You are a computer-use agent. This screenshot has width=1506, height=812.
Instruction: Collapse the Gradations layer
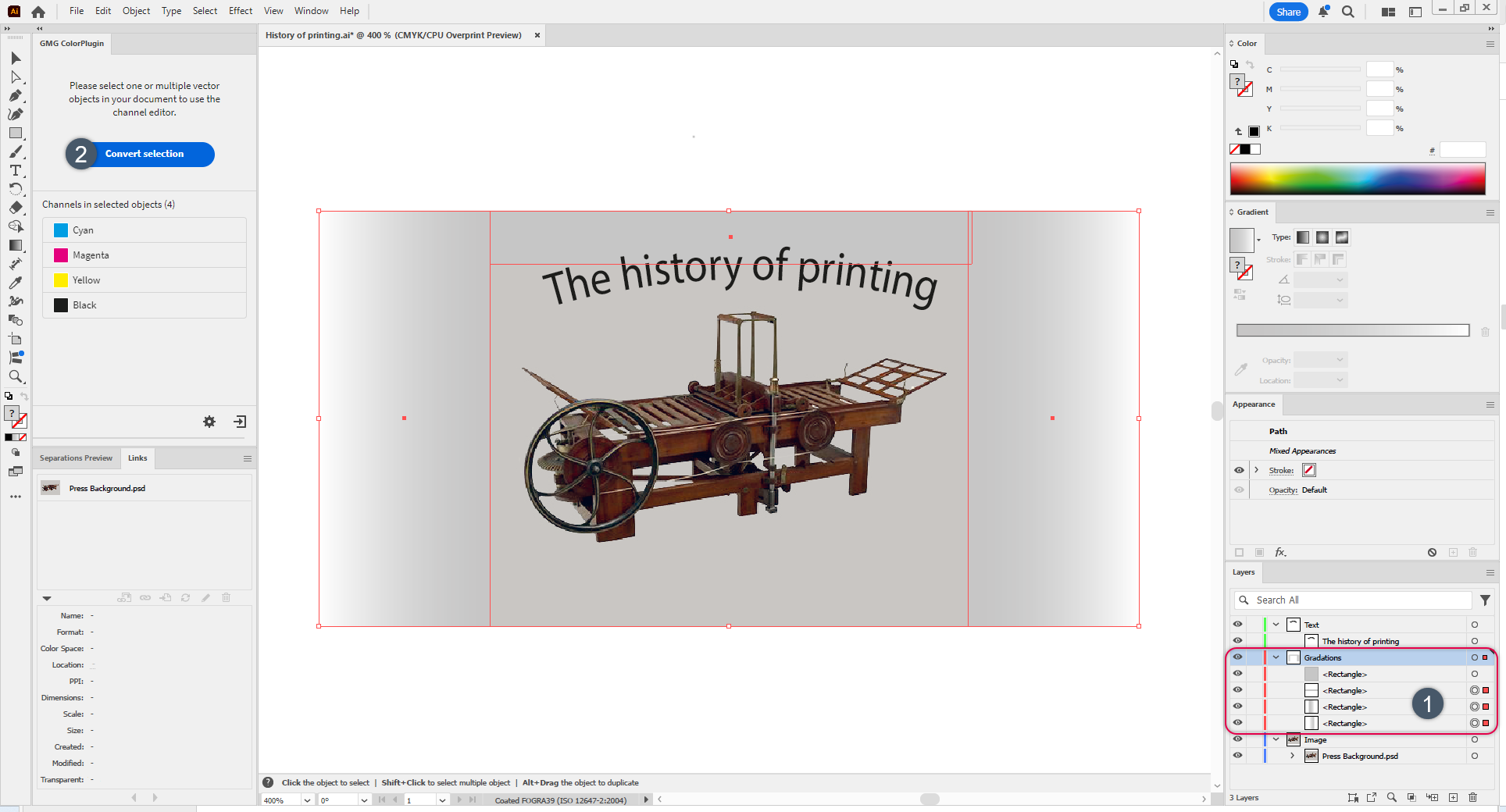click(1276, 657)
